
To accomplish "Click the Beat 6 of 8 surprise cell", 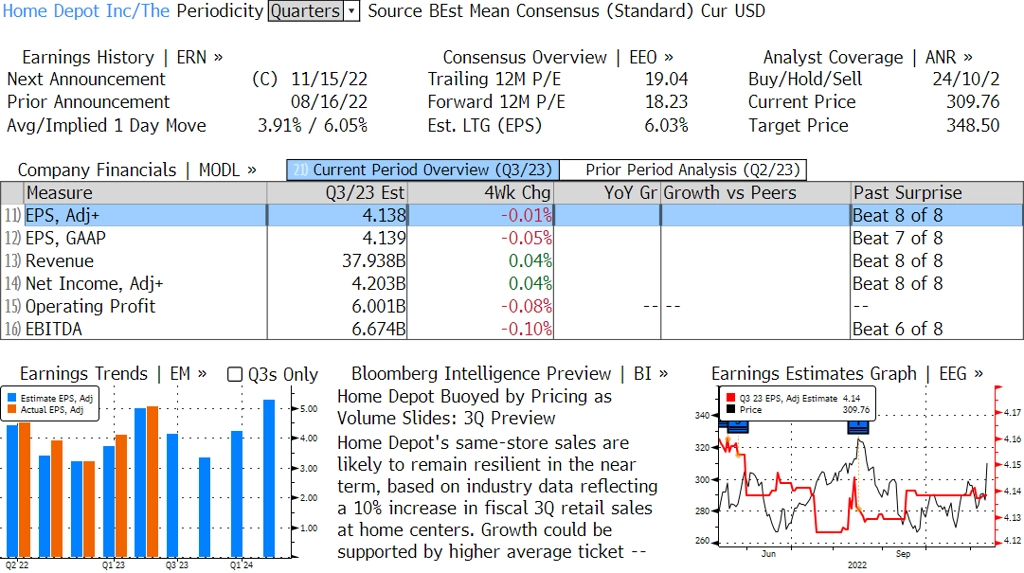I will 898,329.
